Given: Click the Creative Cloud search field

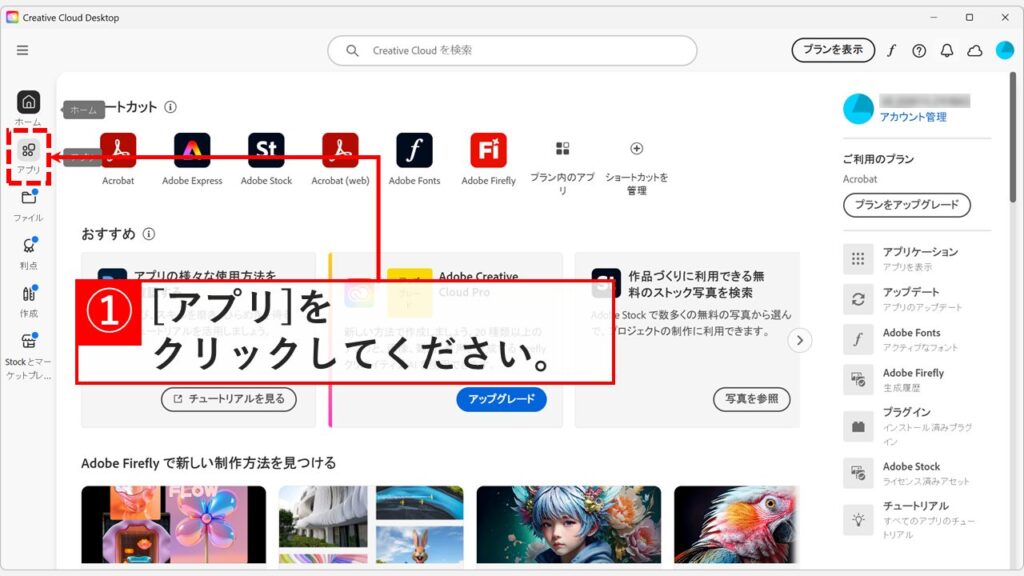Looking at the screenshot, I should click(x=512, y=50).
